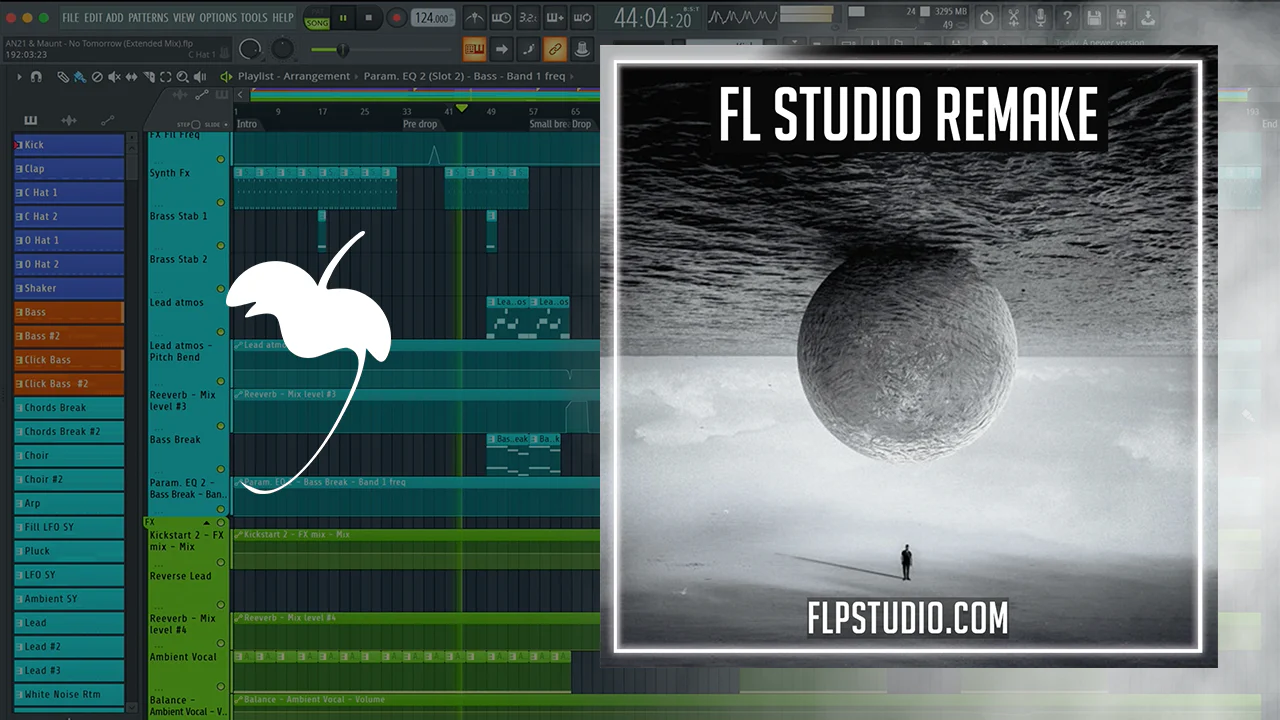Toggle mute dot on Brass Stab 1 track
Viewport: 1280px width, 720px height.
coord(221,245)
